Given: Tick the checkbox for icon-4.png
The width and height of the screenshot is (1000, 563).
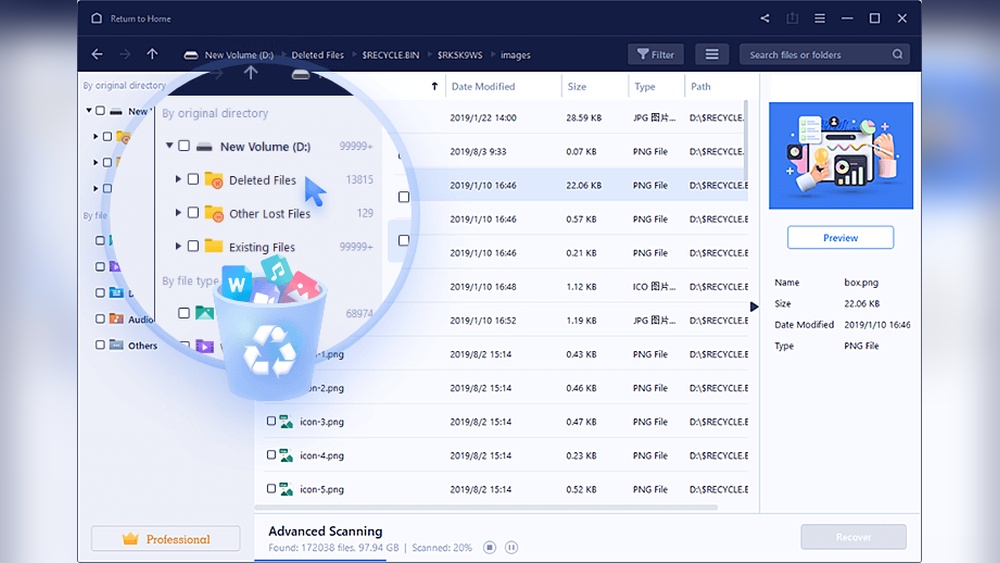Looking at the screenshot, I should (271, 455).
